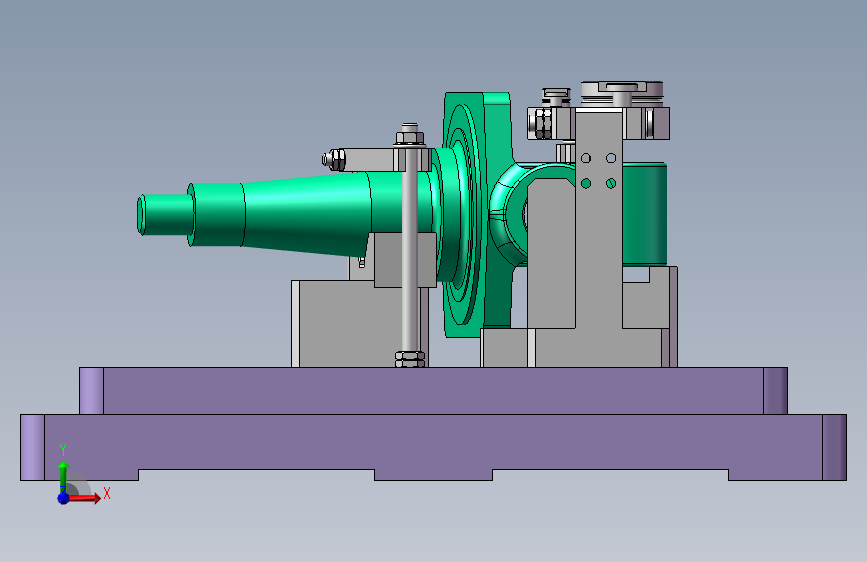Select the horizontal gray clamp bar above spindle
This screenshot has width=867, height=562.
click(382, 159)
